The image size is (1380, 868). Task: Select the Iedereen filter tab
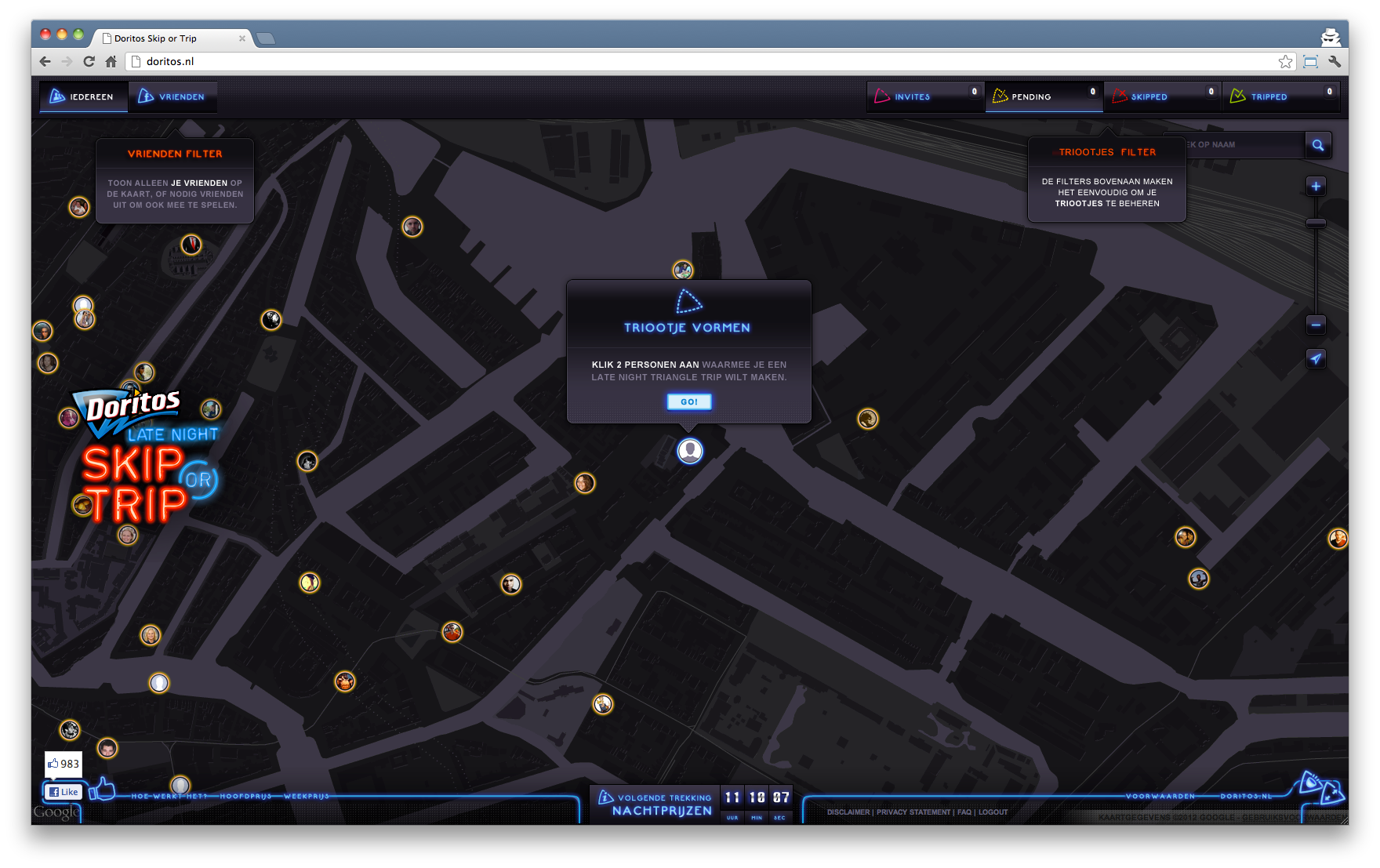pyautogui.click(x=83, y=96)
